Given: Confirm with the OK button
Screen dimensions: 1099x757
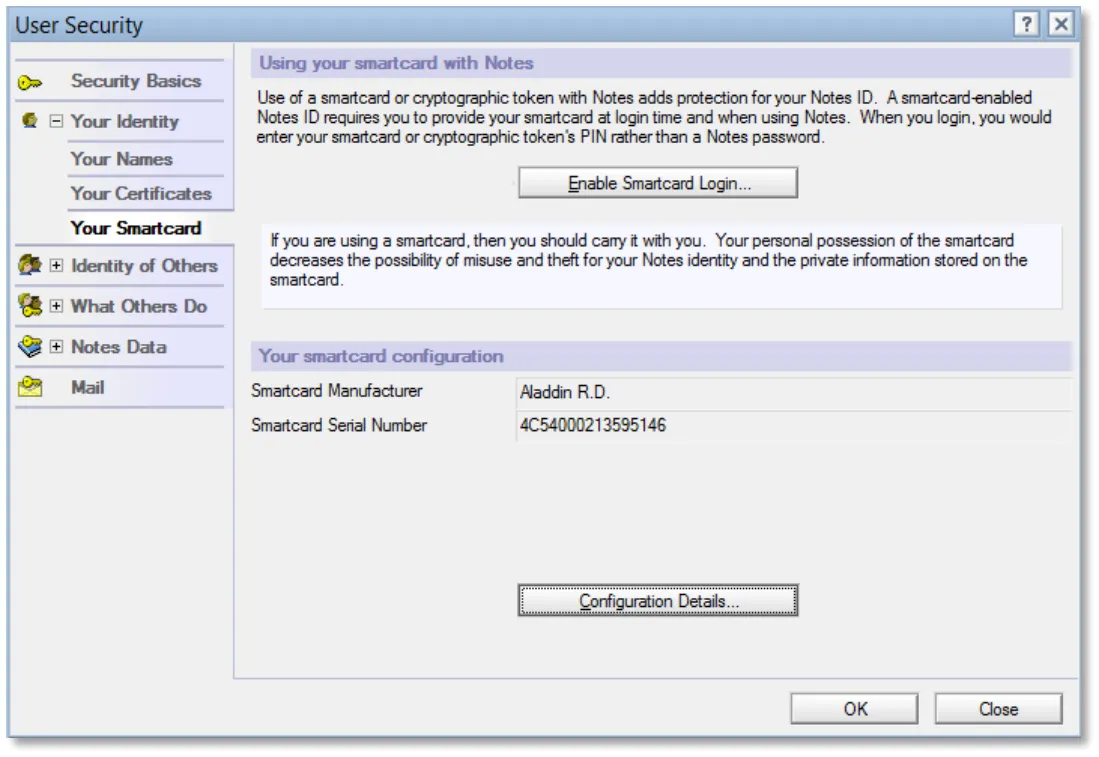Looking at the screenshot, I should [854, 709].
